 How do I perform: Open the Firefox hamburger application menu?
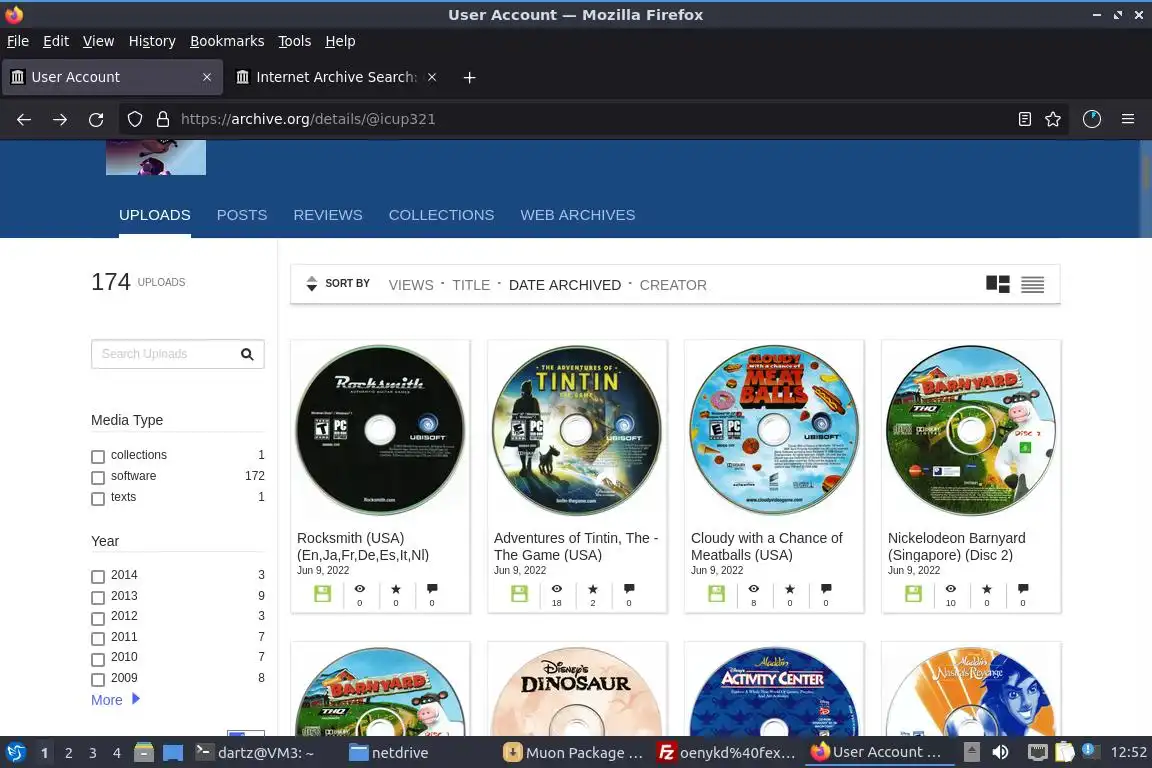pos(1128,119)
